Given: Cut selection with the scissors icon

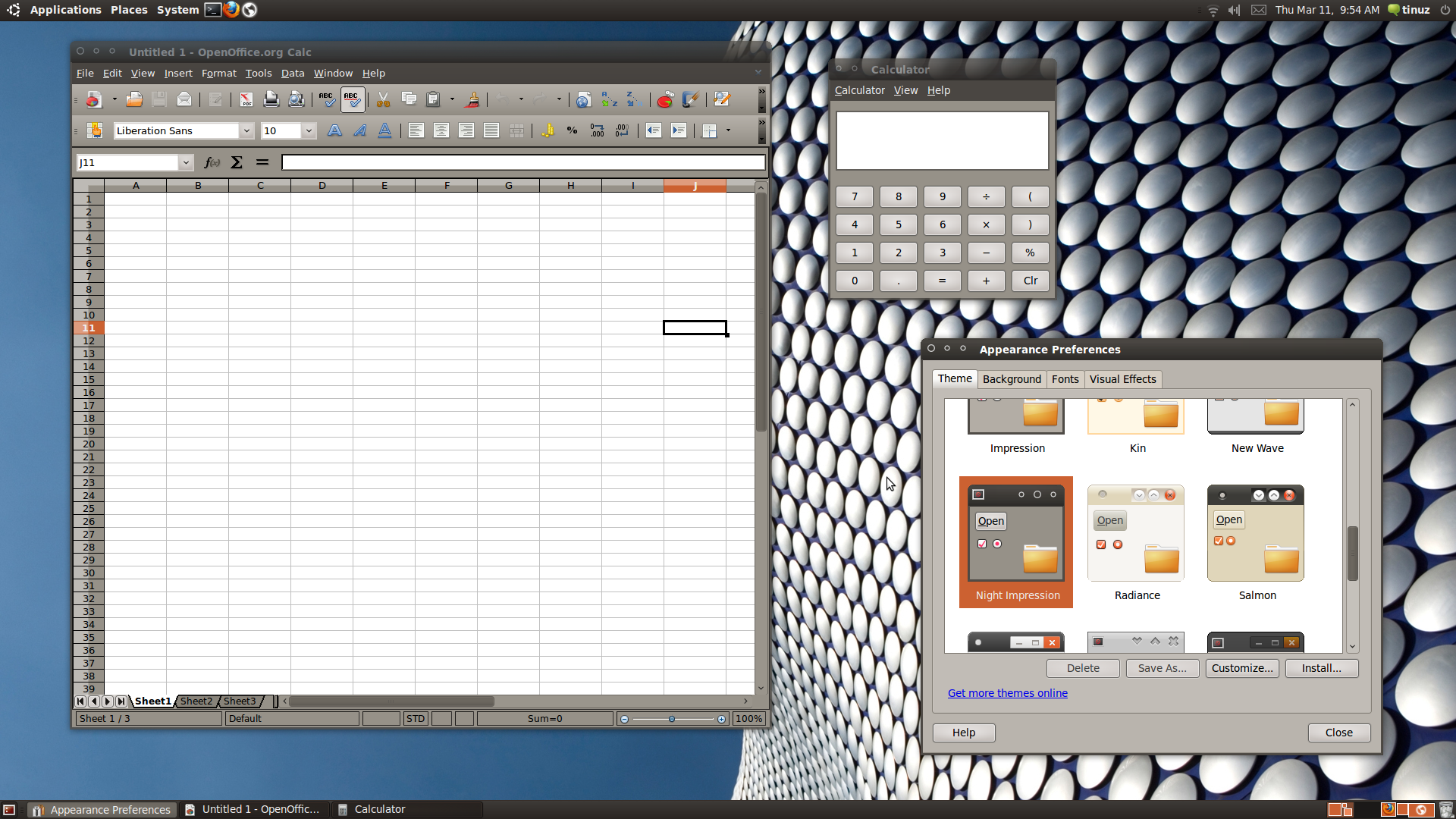Looking at the screenshot, I should 383,99.
